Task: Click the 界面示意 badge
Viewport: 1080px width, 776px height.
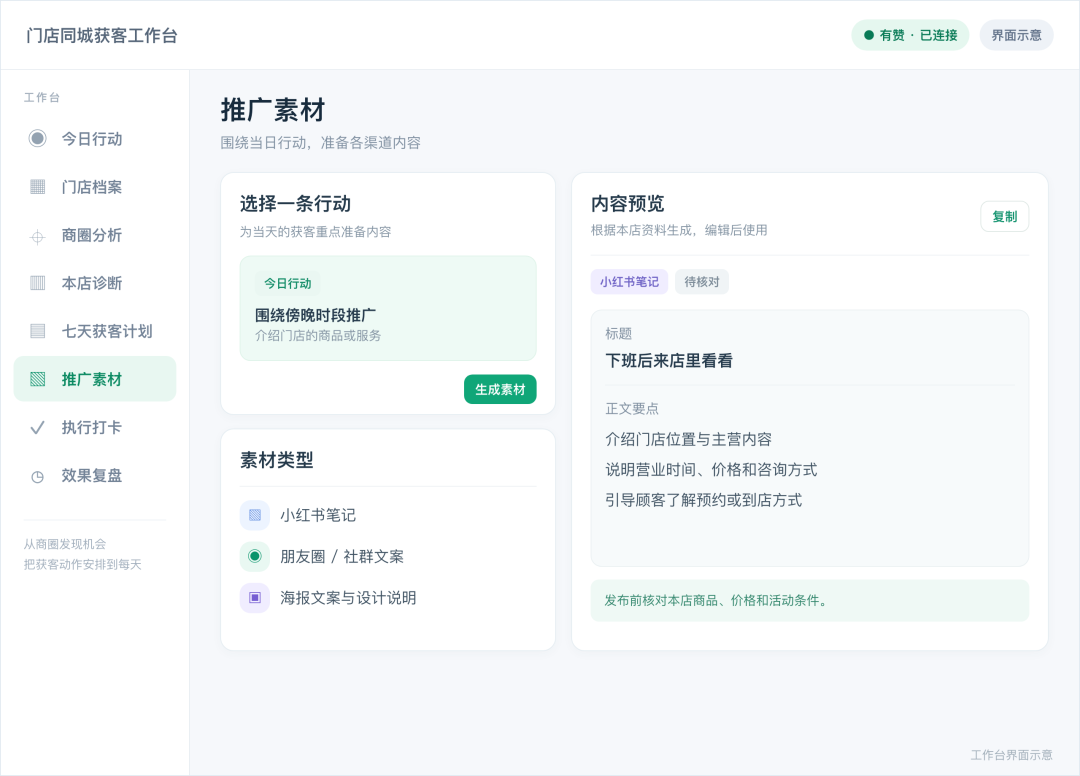Action: [1016, 35]
